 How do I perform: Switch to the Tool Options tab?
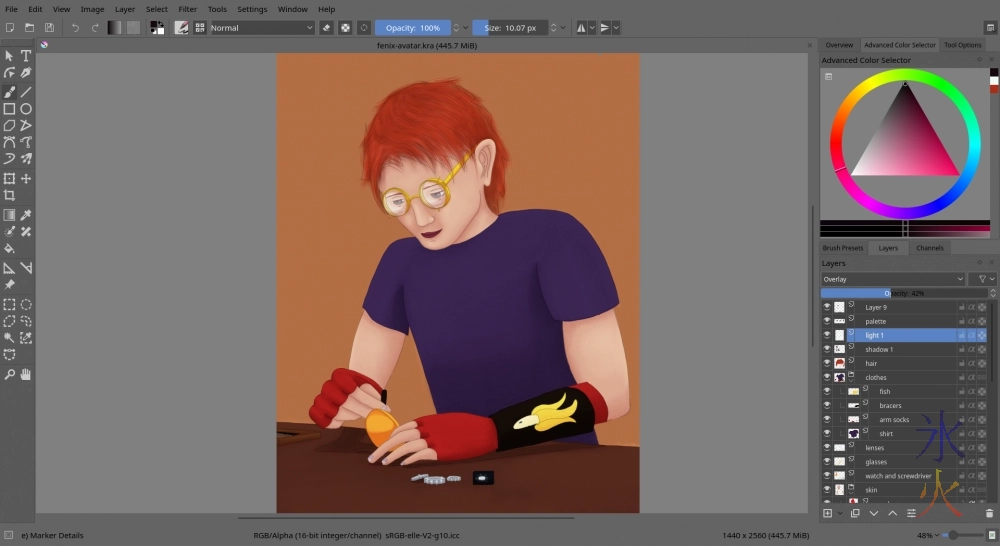[962, 45]
